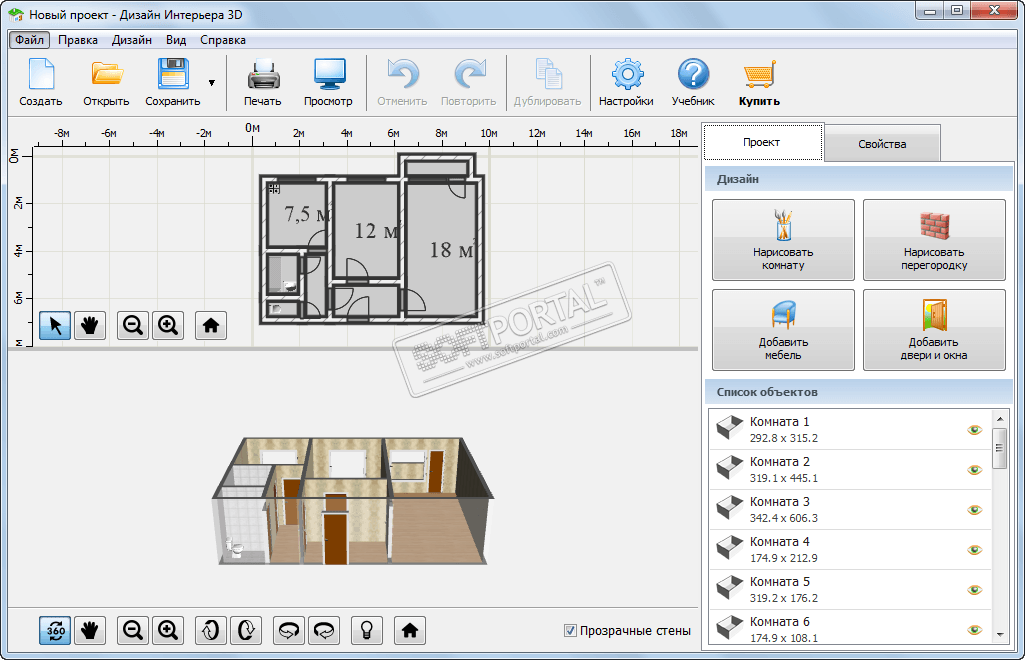Hide Комната 4 using eye icon
The height and width of the screenshot is (660, 1025).
[x=975, y=550]
